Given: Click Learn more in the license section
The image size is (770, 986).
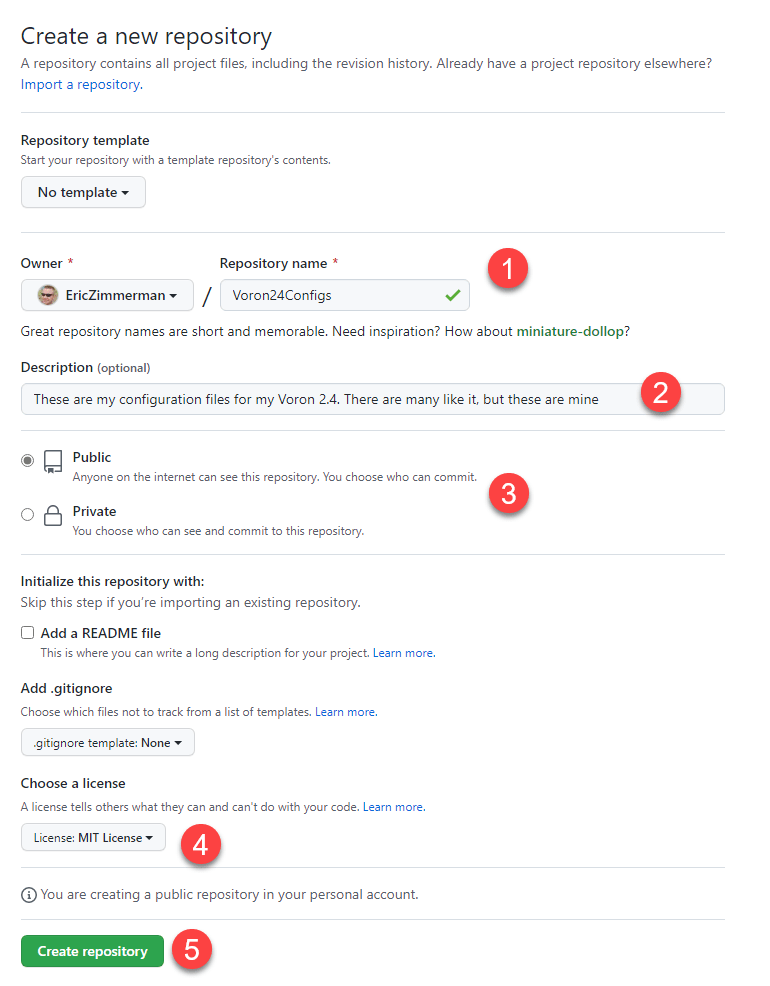Looking at the screenshot, I should (393, 806).
